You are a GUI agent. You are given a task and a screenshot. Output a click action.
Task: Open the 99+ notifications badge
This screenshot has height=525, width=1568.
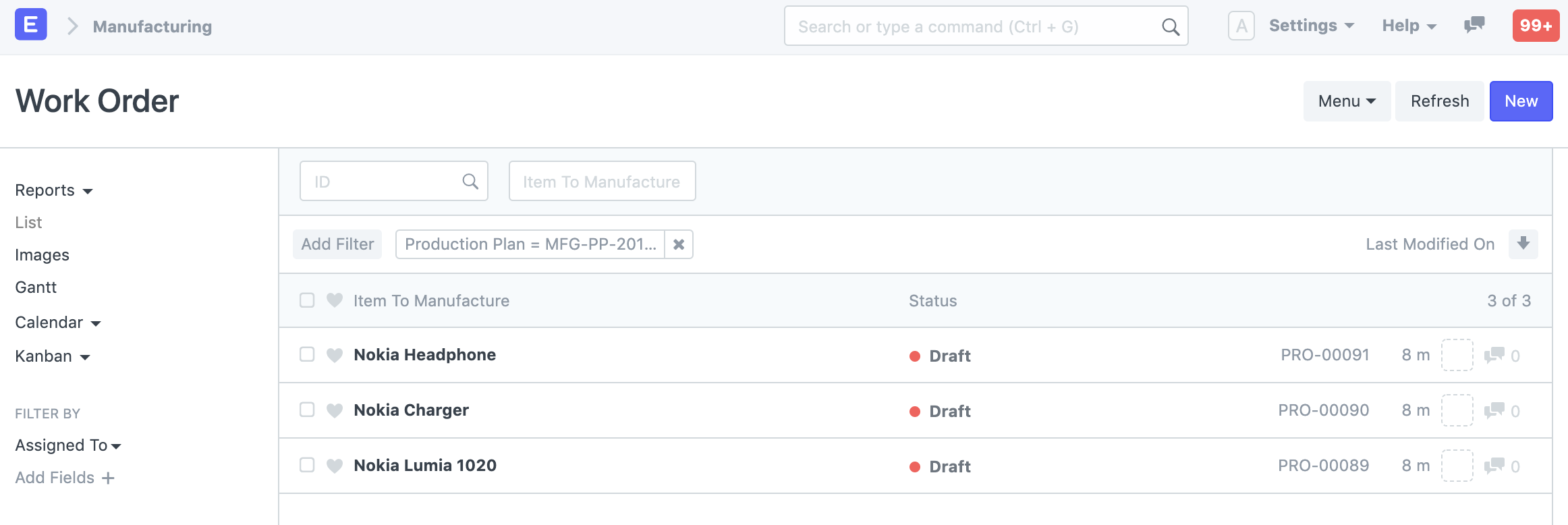pyautogui.click(x=1536, y=26)
